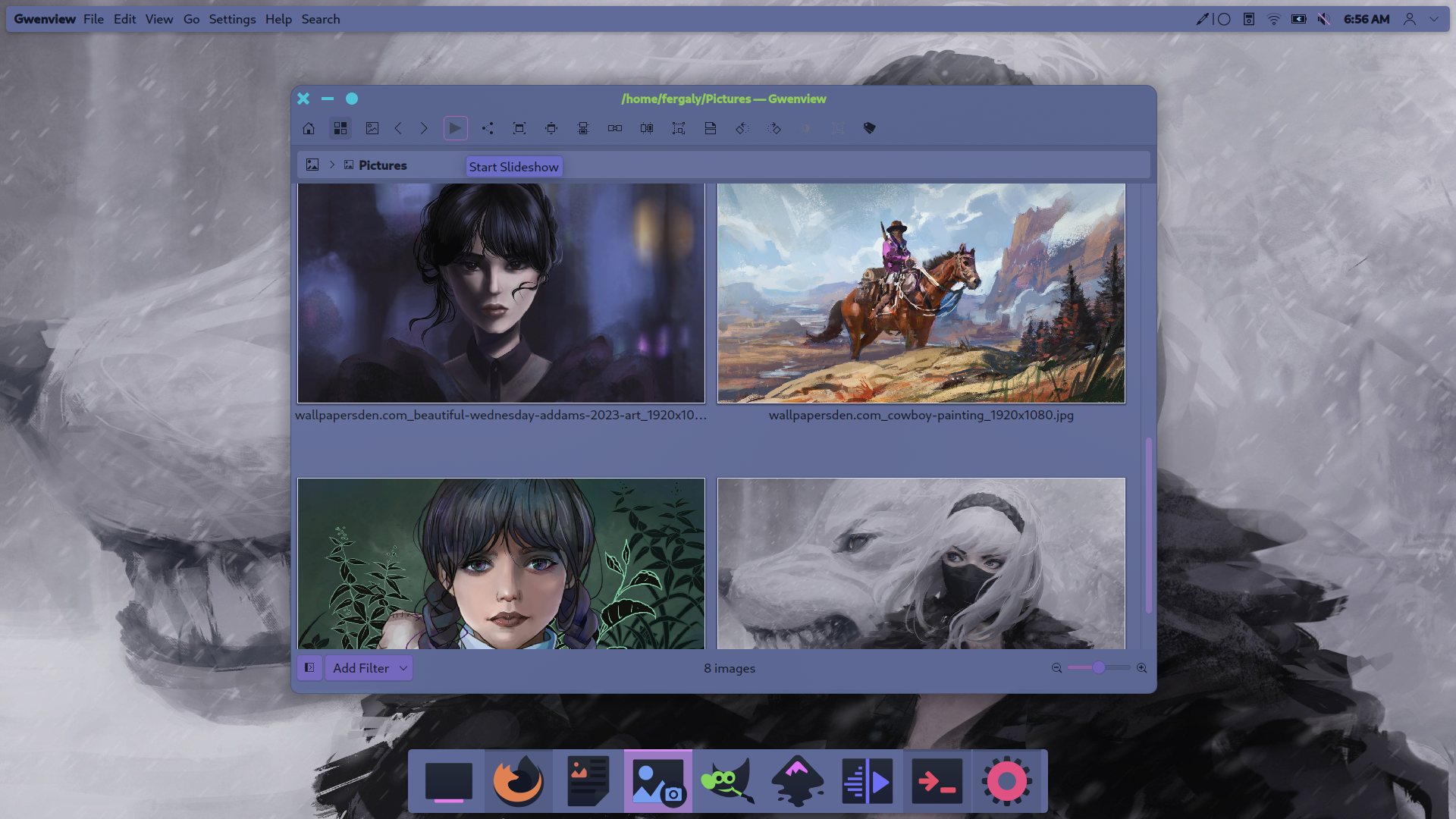The image size is (1456, 819).
Task: Open the document notes app in dock
Action: pyautogui.click(x=588, y=782)
